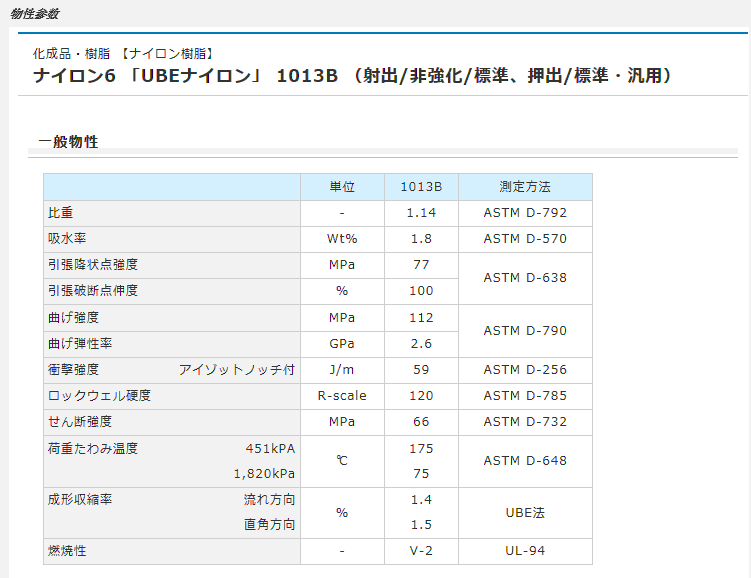Click the 単位 column header
The height and width of the screenshot is (578, 751).
click(342, 187)
